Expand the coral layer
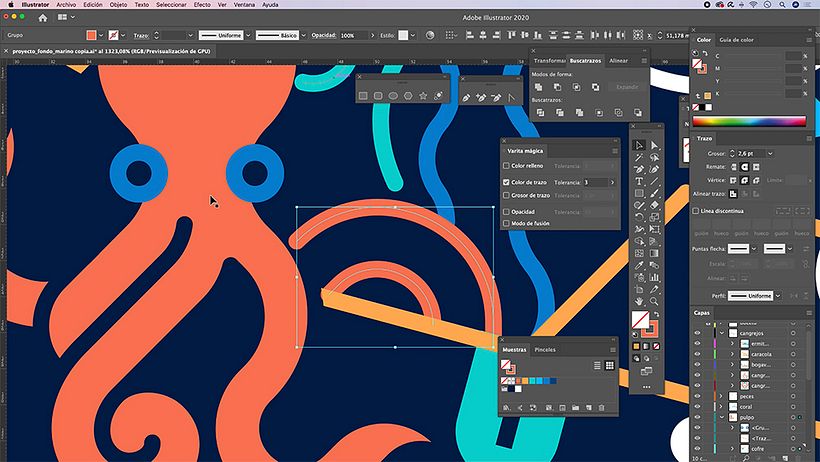 (722, 407)
